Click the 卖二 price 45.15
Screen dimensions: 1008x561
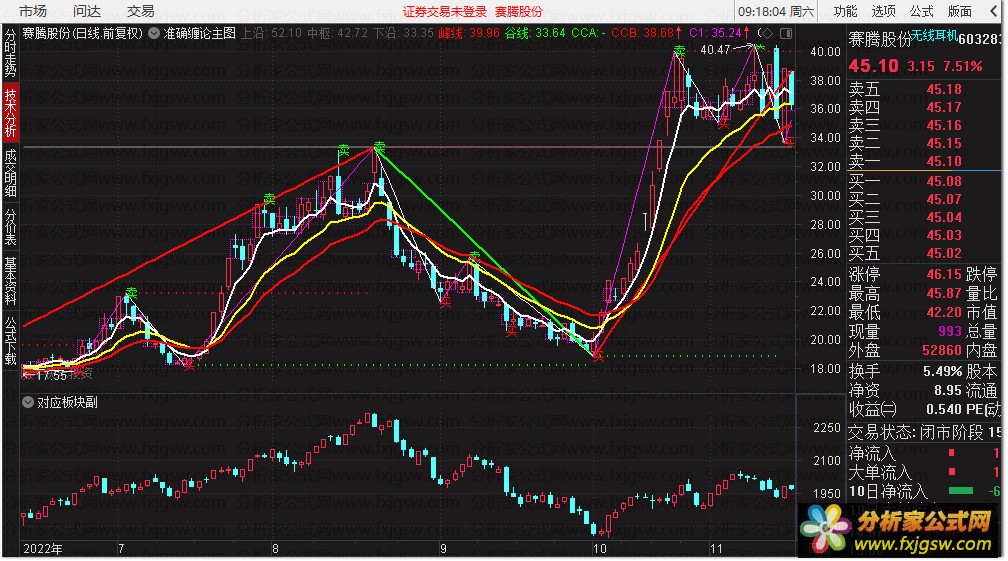click(944, 143)
